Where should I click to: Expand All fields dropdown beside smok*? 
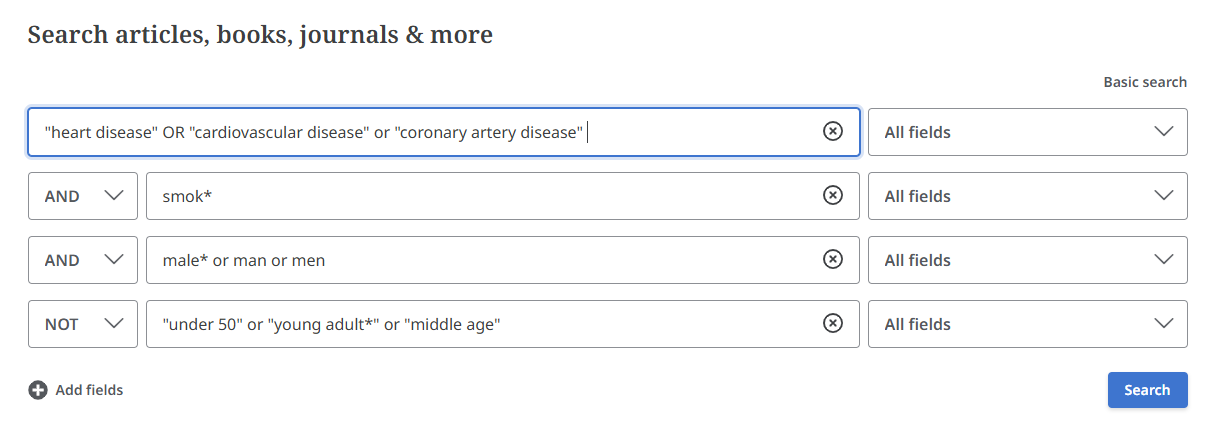tap(1028, 196)
